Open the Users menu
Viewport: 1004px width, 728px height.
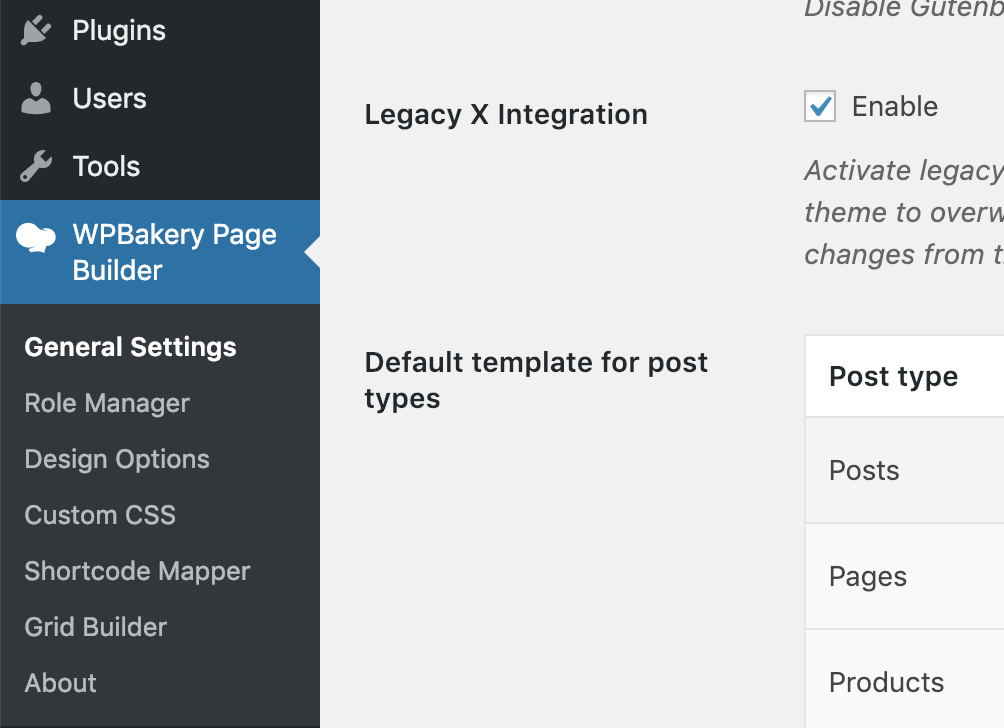click(x=160, y=99)
